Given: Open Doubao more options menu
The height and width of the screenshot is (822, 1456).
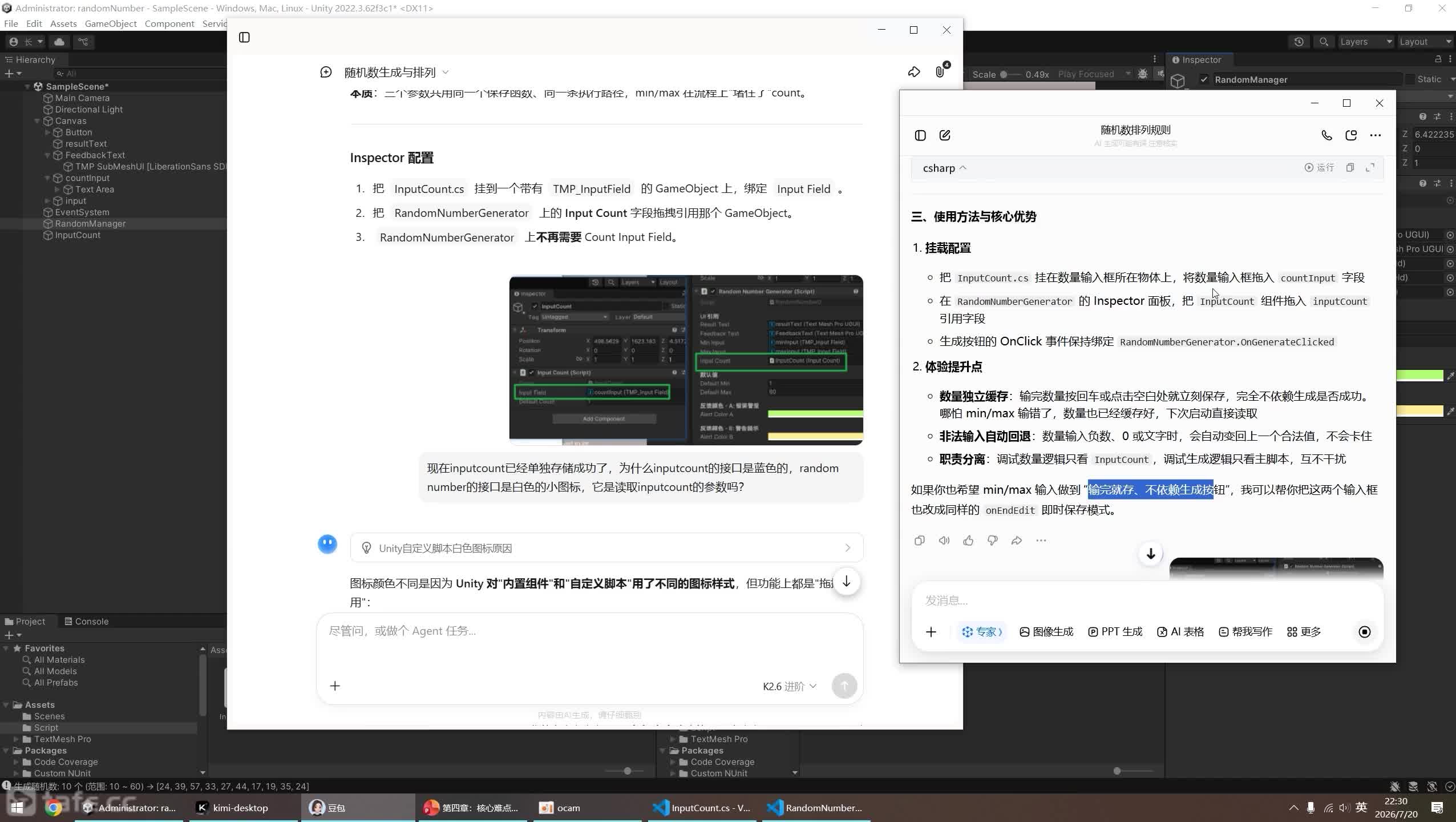Looking at the screenshot, I should [x=1376, y=135].
